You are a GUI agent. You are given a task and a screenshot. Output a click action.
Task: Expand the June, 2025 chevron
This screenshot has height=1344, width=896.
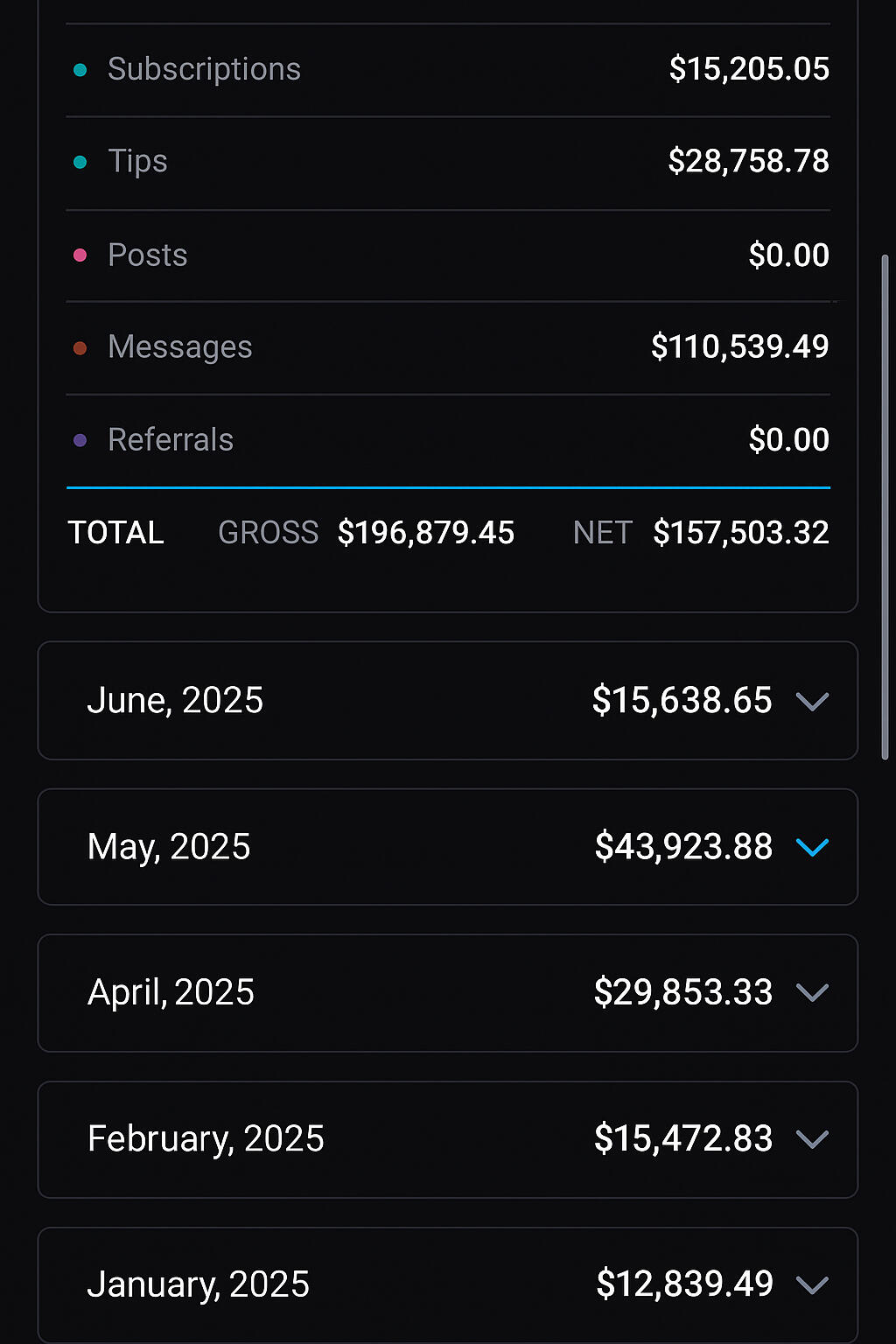(812, 702)
